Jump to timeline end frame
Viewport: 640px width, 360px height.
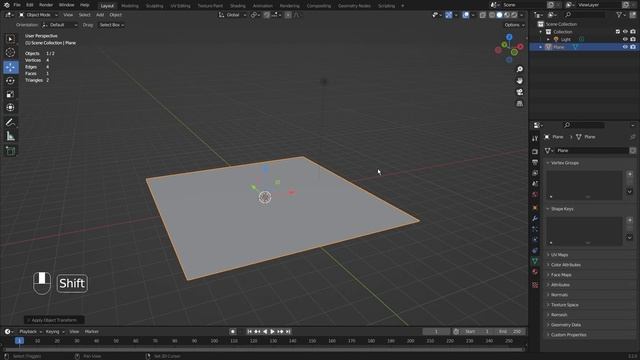pos(288,332)
